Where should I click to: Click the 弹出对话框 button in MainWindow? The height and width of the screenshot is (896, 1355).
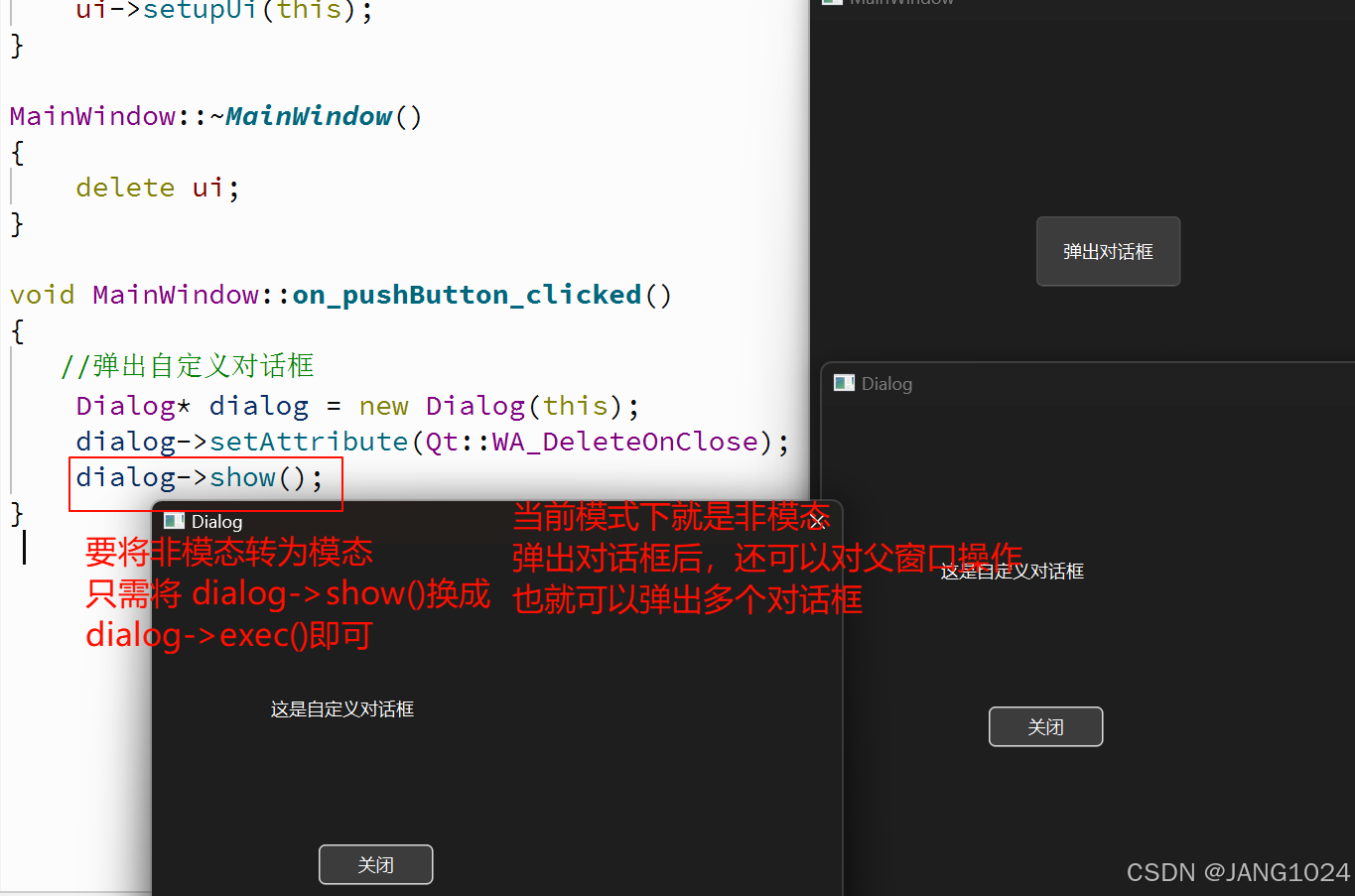[1108, 251]
